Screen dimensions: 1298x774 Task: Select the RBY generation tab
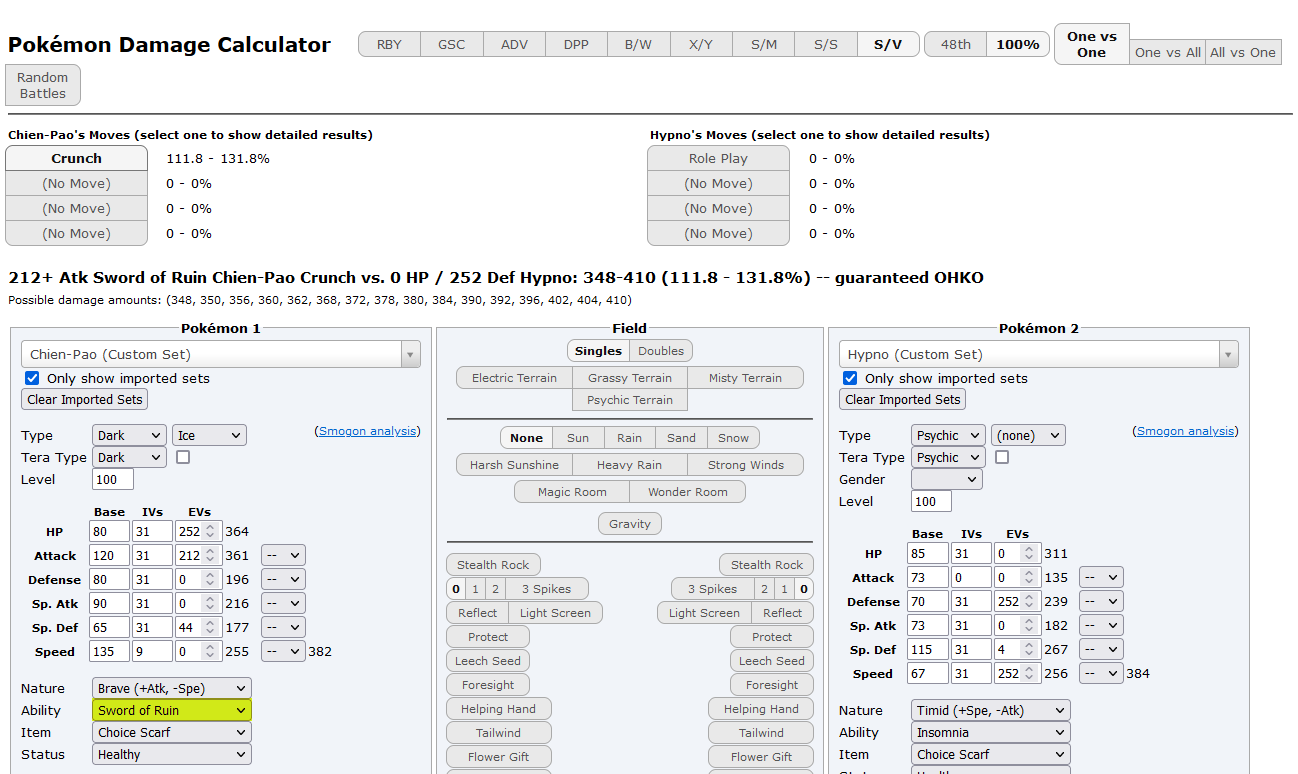[389, 44]
